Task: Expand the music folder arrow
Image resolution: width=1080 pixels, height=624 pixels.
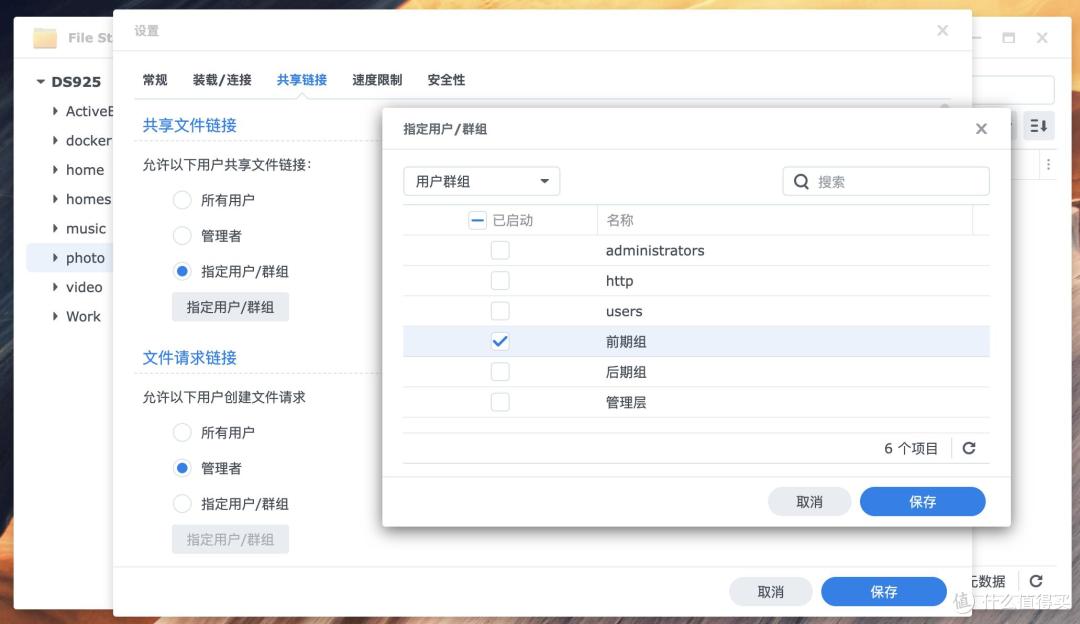Action: 55,228
